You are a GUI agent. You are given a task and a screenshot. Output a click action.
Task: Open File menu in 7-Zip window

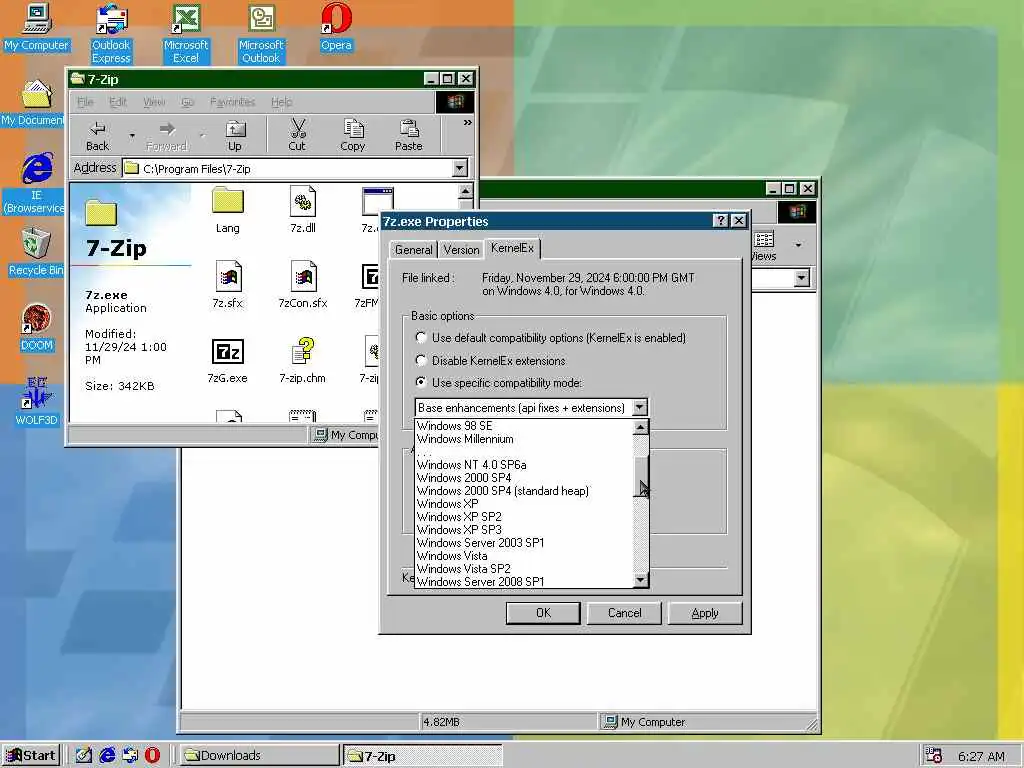[85, 102]
